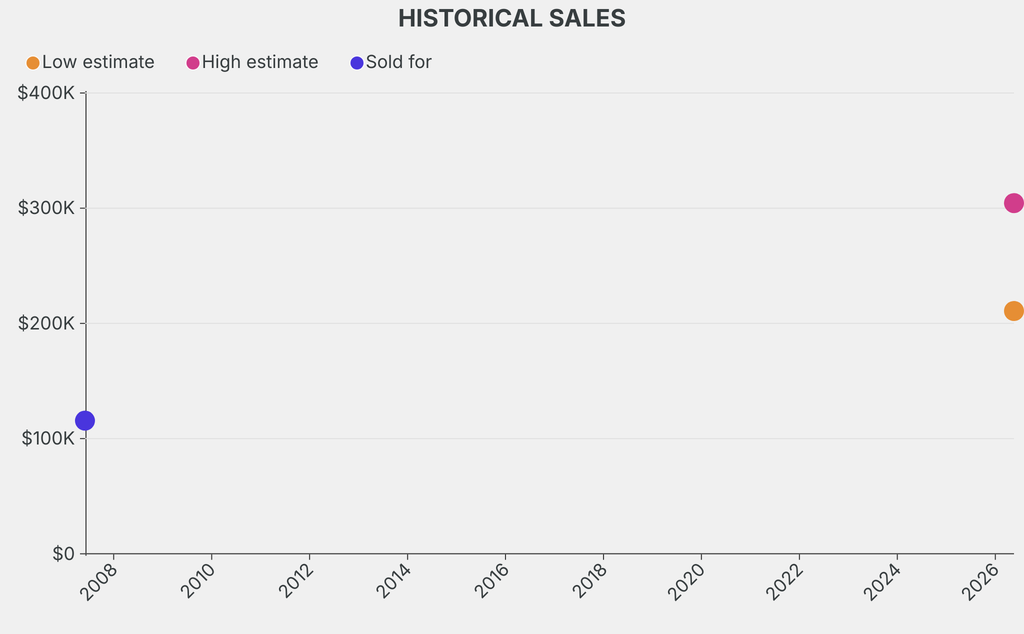Select the blue sold-for data point
Screen dimensions: 1024x634
click(x=85, y=421)
